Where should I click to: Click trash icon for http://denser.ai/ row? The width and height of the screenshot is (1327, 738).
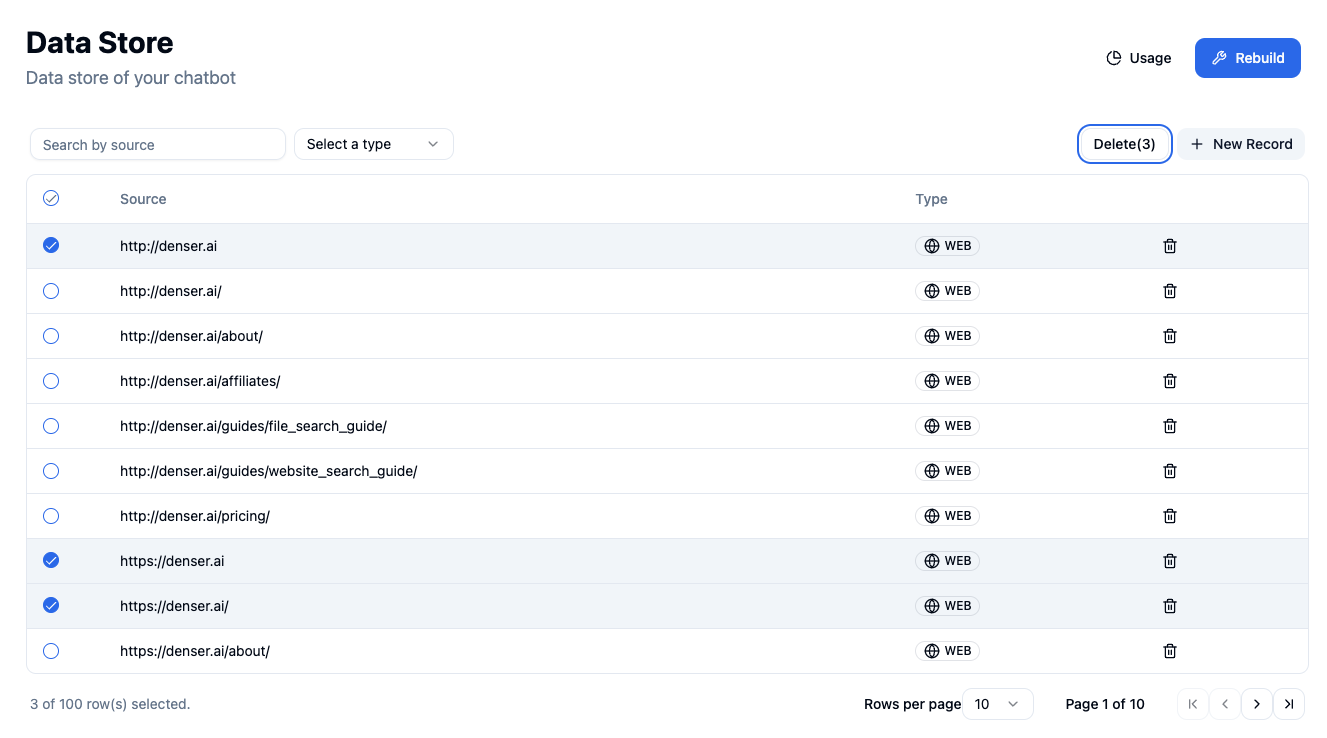pos(1169,291)
